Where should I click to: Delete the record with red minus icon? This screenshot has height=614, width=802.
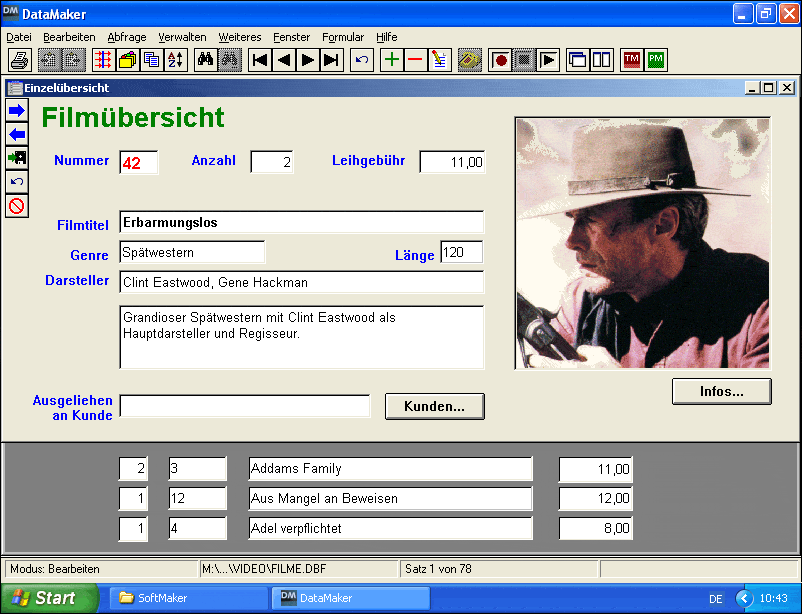(x=415, y=60)
